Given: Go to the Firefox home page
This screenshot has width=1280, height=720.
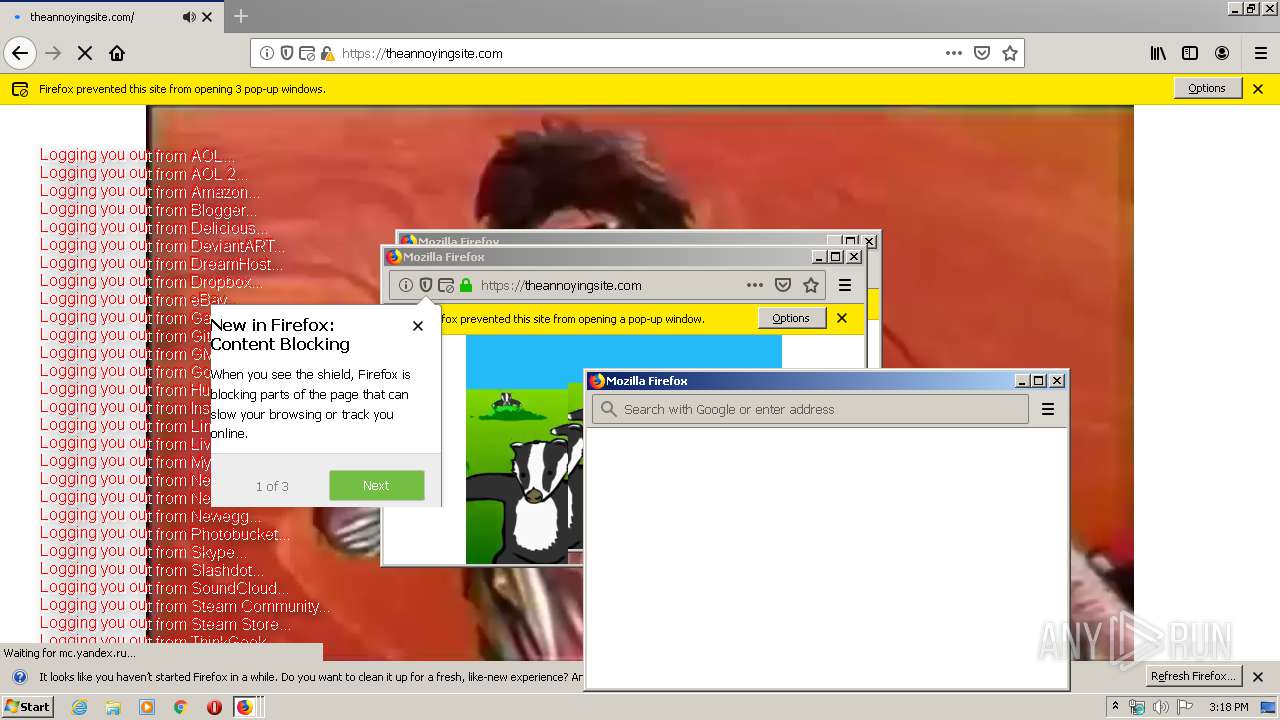Looking at the screenshot, I should pyautogui.click(x=117, y=53).
